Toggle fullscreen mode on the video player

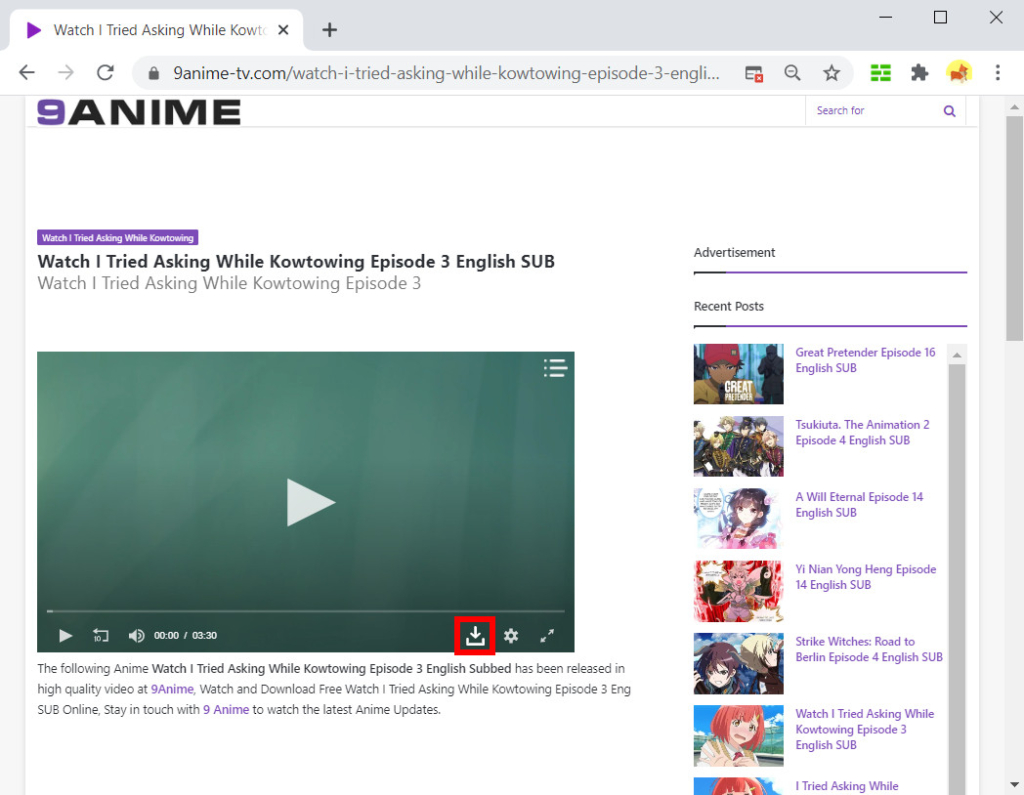pos(548,635)
